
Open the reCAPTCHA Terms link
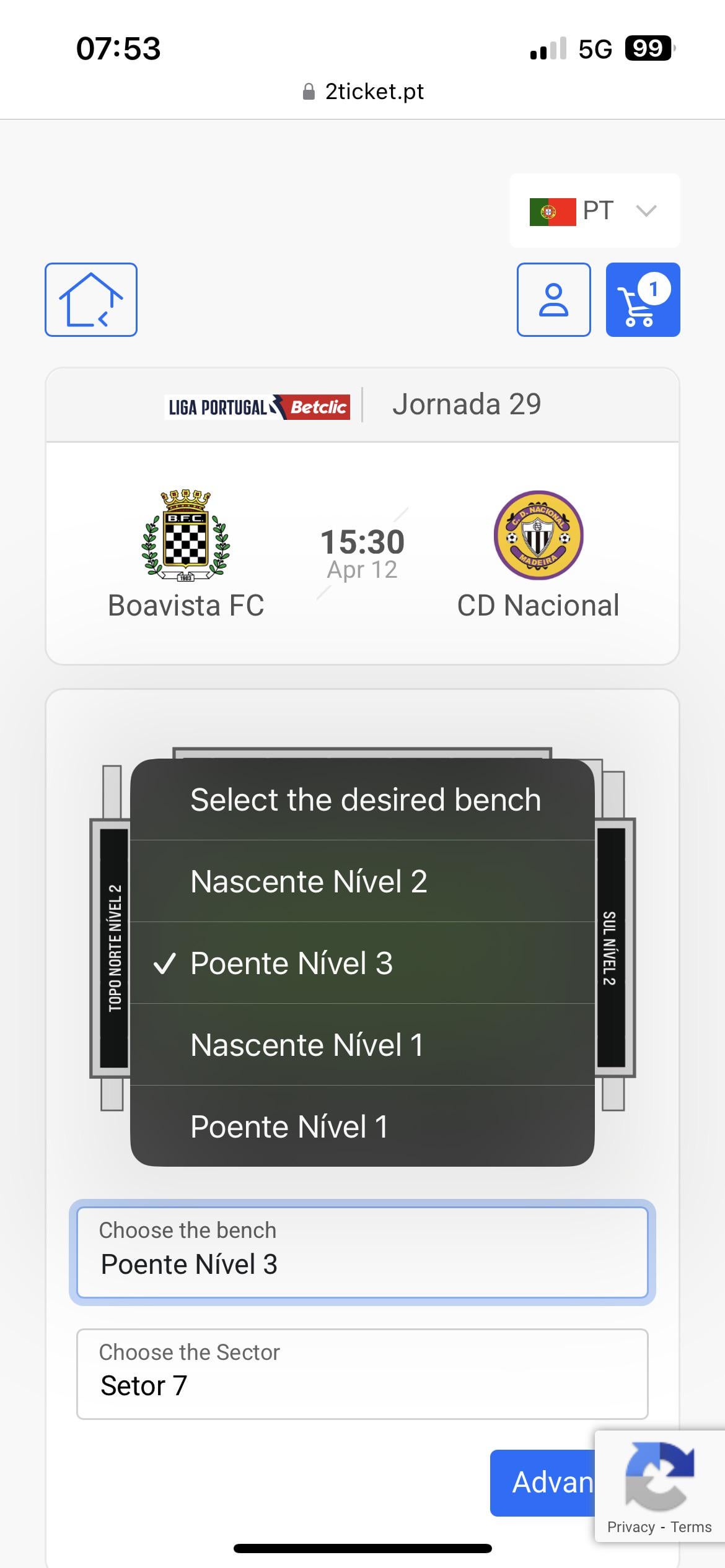[x=691, y=1527]
